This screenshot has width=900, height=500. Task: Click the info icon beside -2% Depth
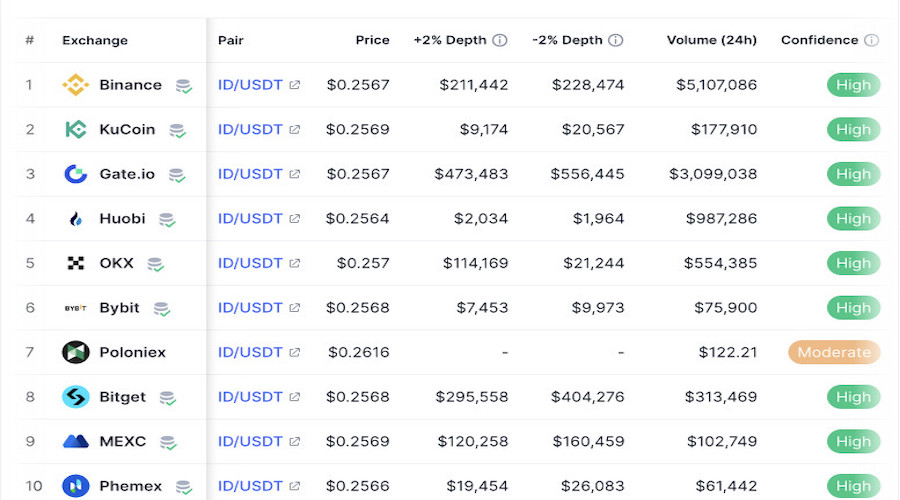[x=616, y=40]
